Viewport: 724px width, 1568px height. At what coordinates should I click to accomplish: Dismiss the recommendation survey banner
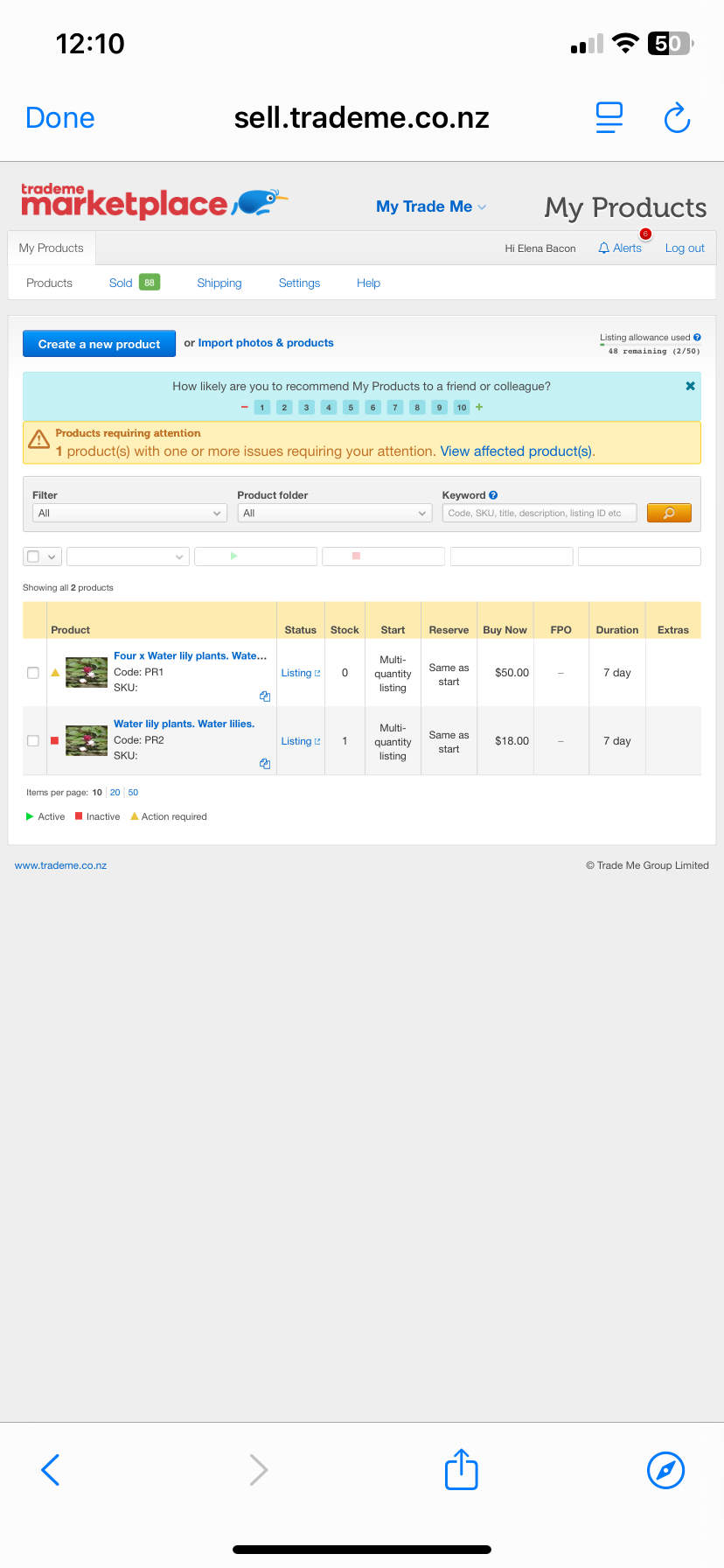coord(690,386)
